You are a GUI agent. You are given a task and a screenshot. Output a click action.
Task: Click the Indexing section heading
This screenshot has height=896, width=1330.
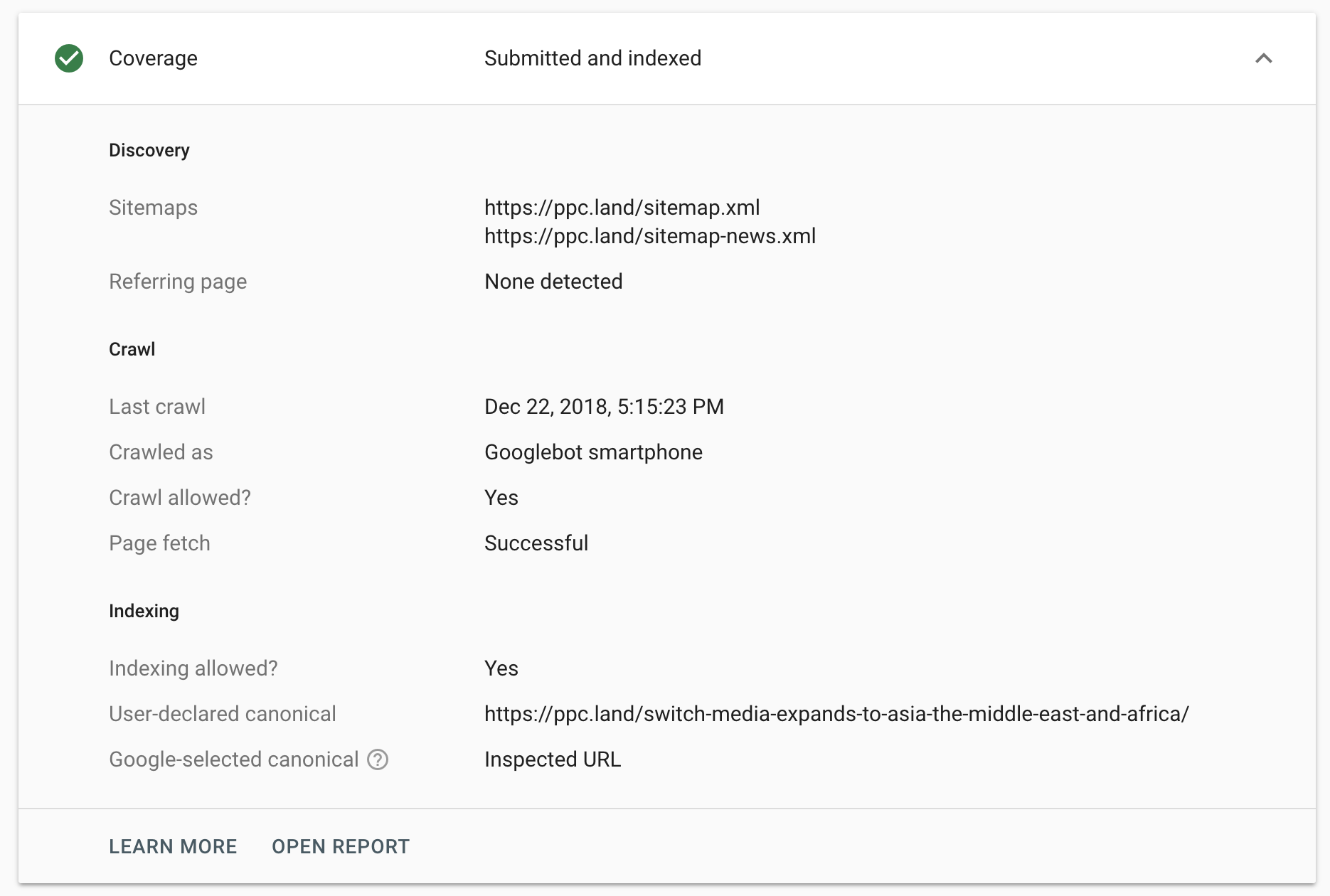click(144, 611)
